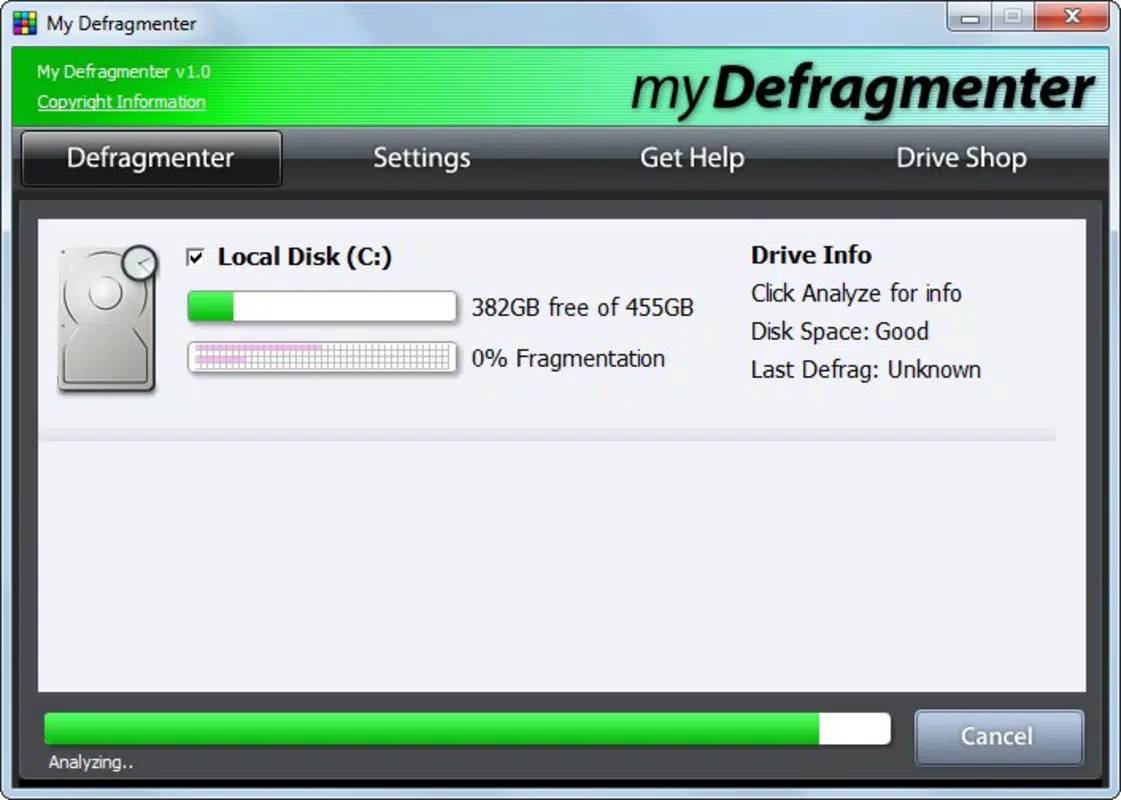The width and height of the screenshot is (1121, 800).
Task: Click the 'Disk Space: Good' text
Action: 840,332
